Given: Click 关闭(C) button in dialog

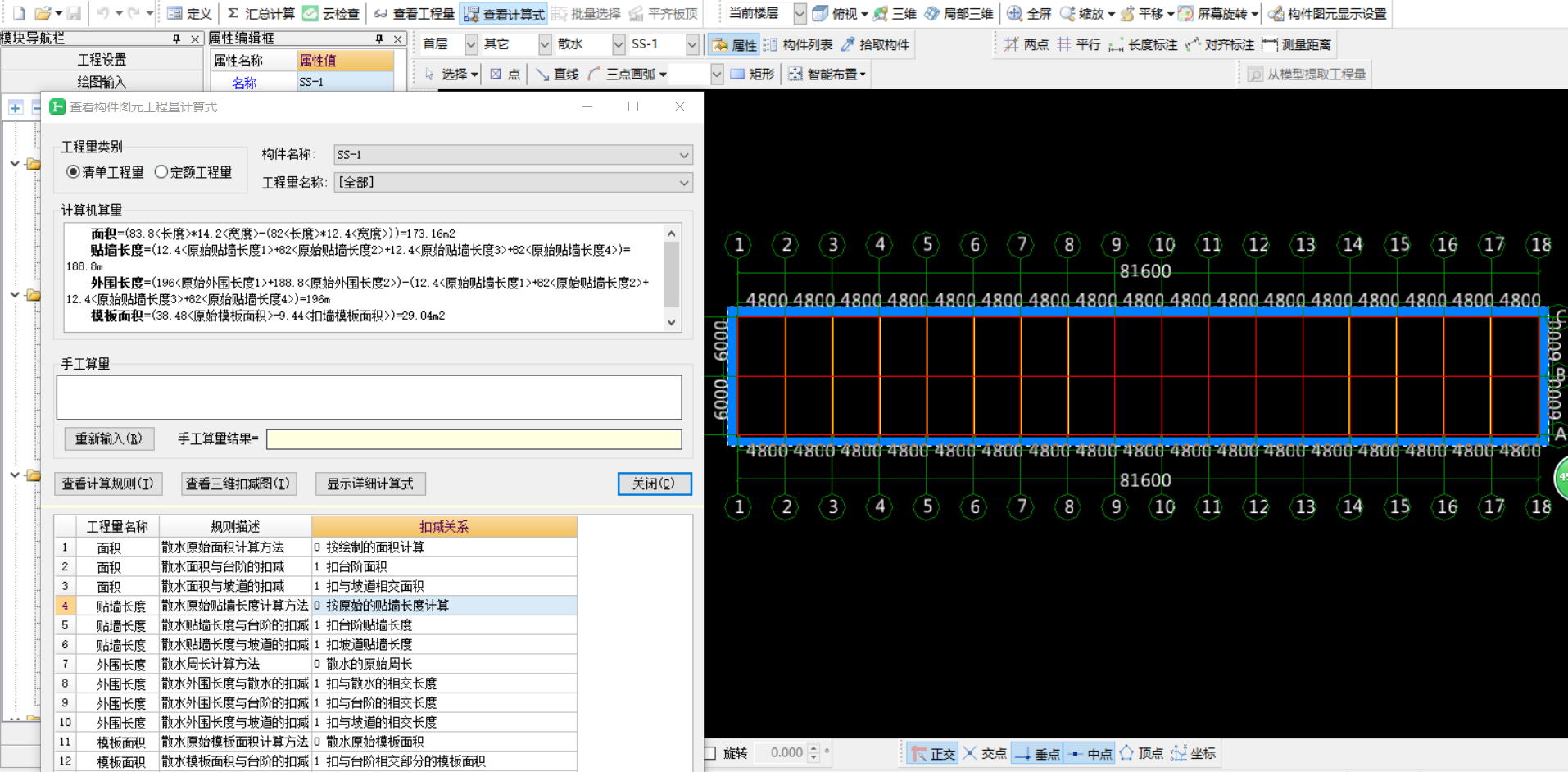Looking at the screenshot, I should (655, 484).
